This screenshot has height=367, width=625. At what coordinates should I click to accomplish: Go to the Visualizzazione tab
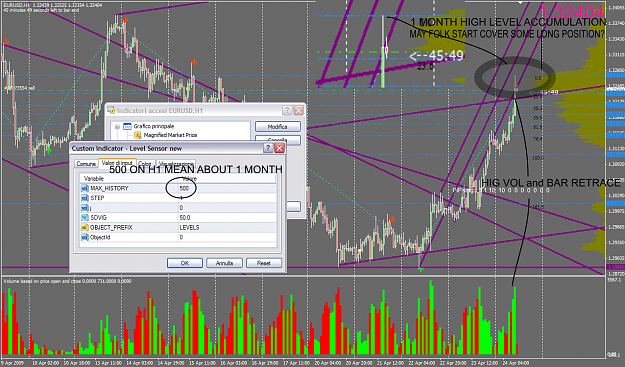(x=176, y=164)
